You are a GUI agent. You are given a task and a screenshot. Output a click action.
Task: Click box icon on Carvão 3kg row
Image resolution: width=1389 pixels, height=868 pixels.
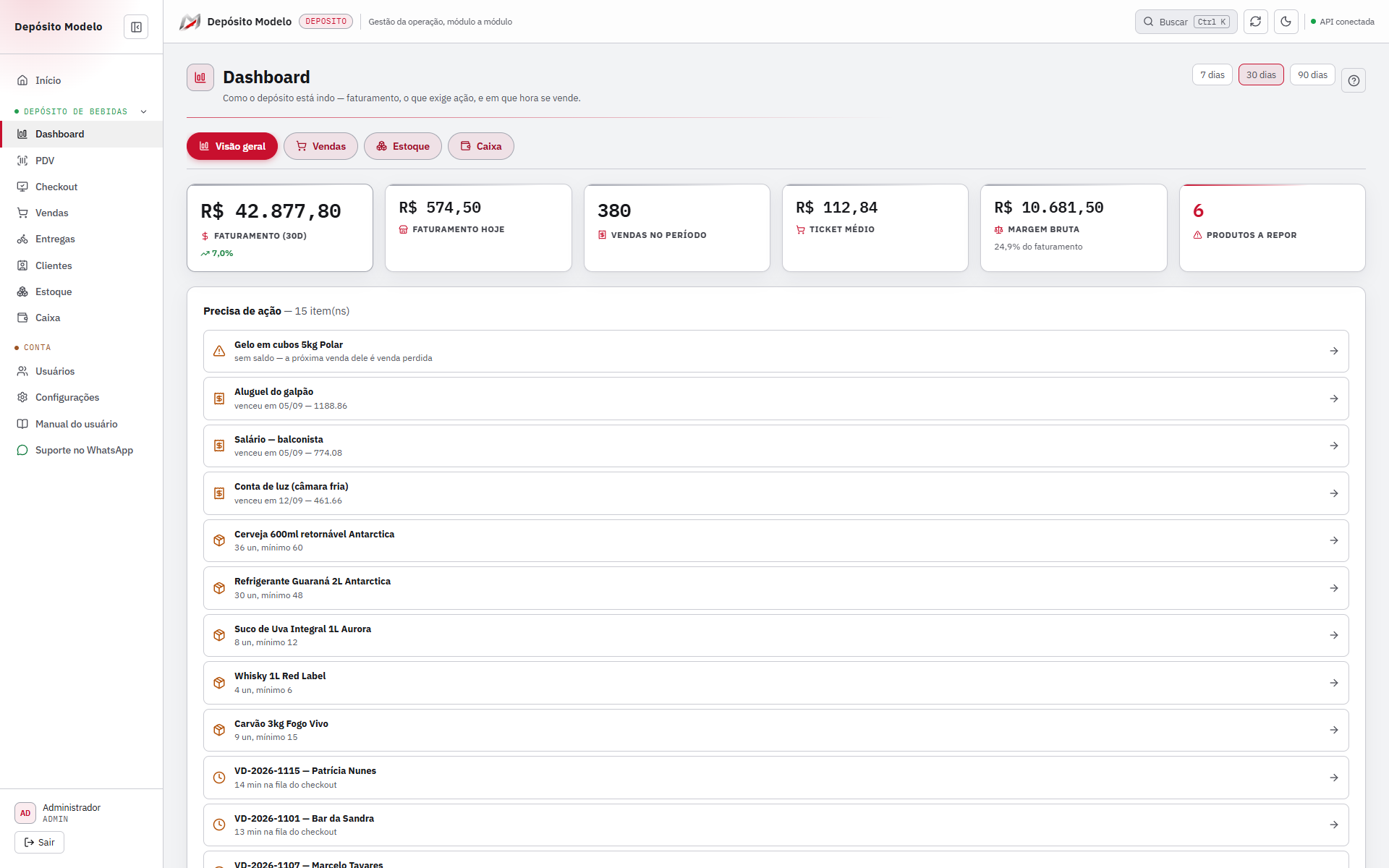pyautogui.click(x=219, y=730)
